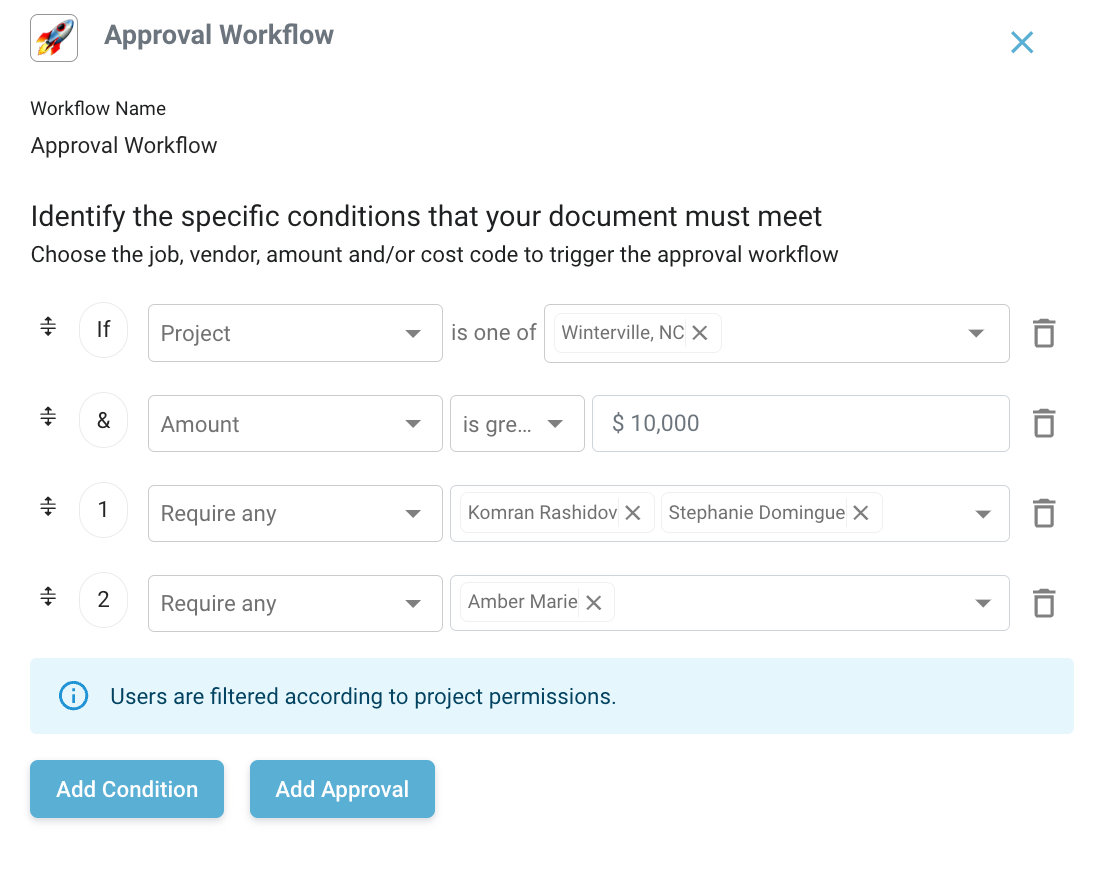Remove Amber Marie approver tag
The image size is (1094, 874).
pyautogui.click(x=594, y=603)
